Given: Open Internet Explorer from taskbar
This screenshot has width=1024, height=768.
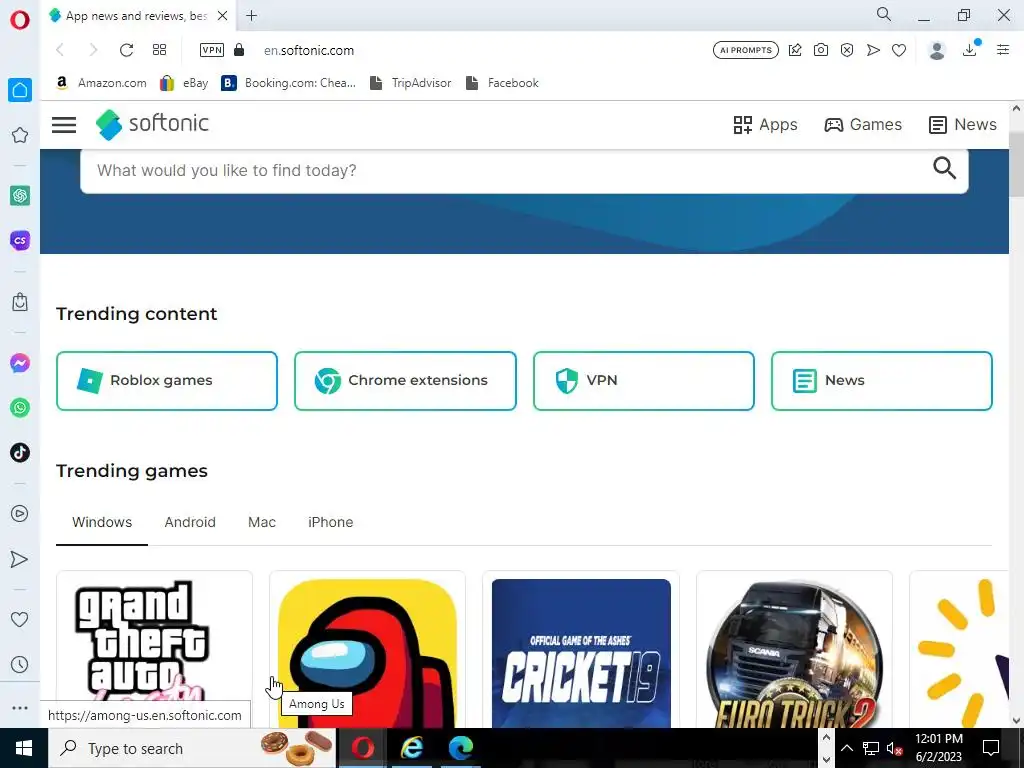Looking at the screenshot, I should [411, 748].
